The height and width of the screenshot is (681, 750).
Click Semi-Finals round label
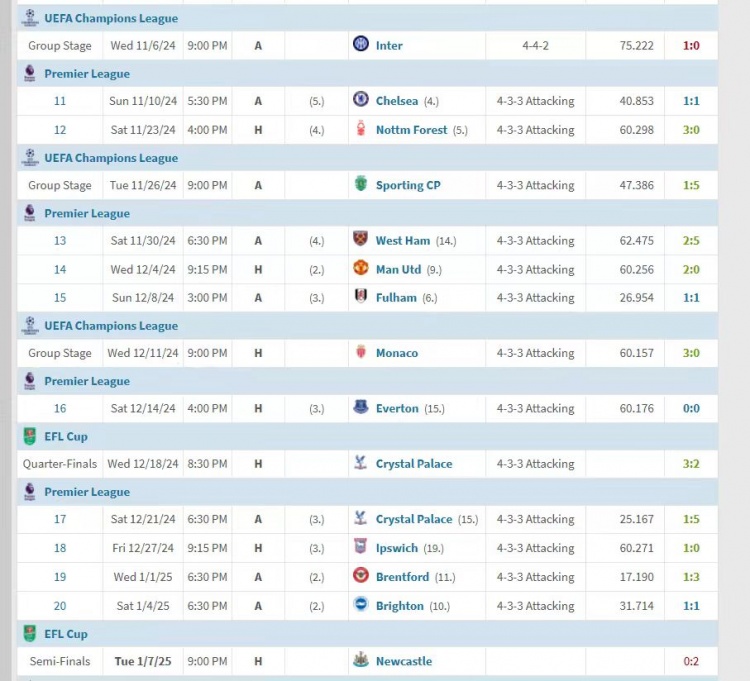60,661
